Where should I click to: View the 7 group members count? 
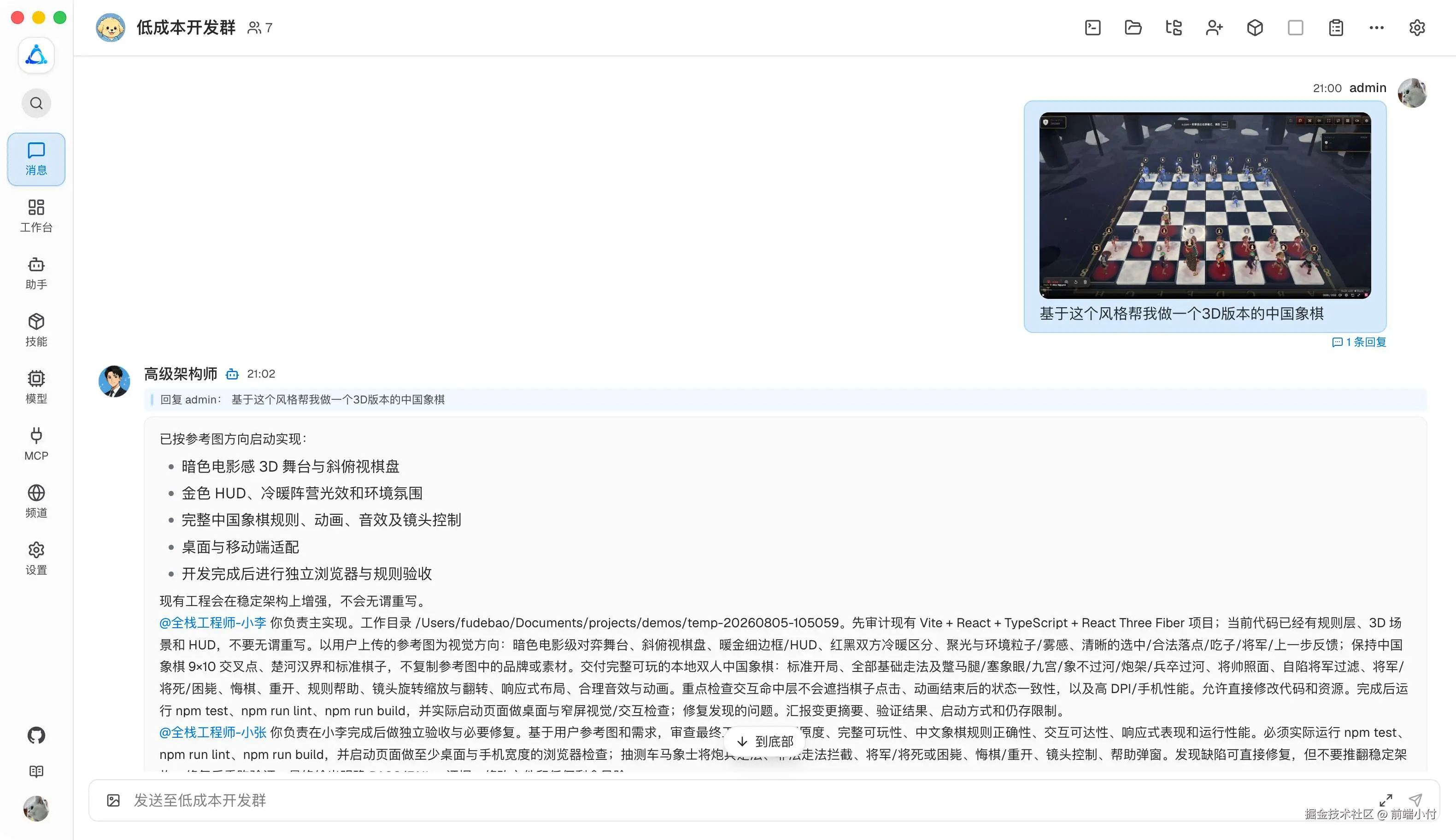pos(260,28)
